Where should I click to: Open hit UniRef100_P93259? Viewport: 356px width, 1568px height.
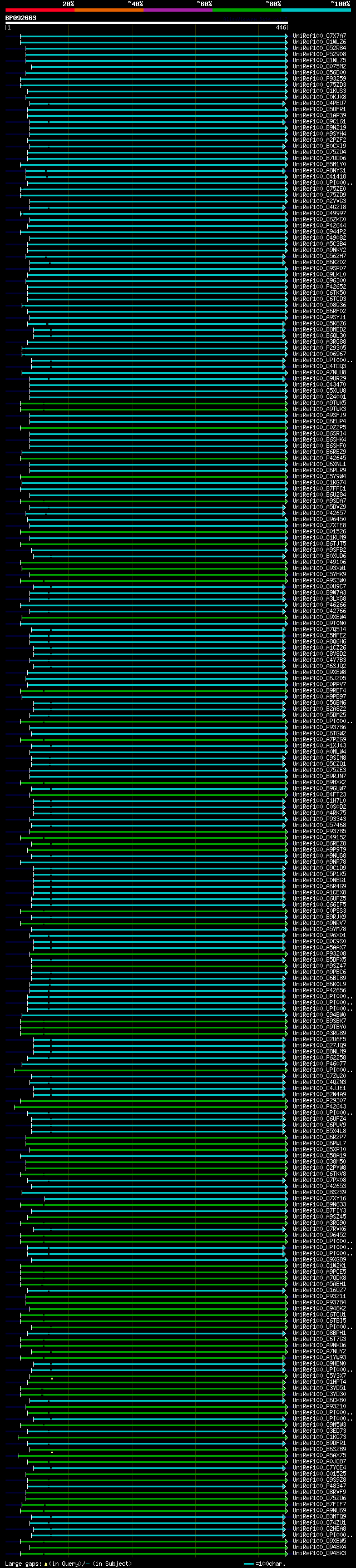point(319,78)
